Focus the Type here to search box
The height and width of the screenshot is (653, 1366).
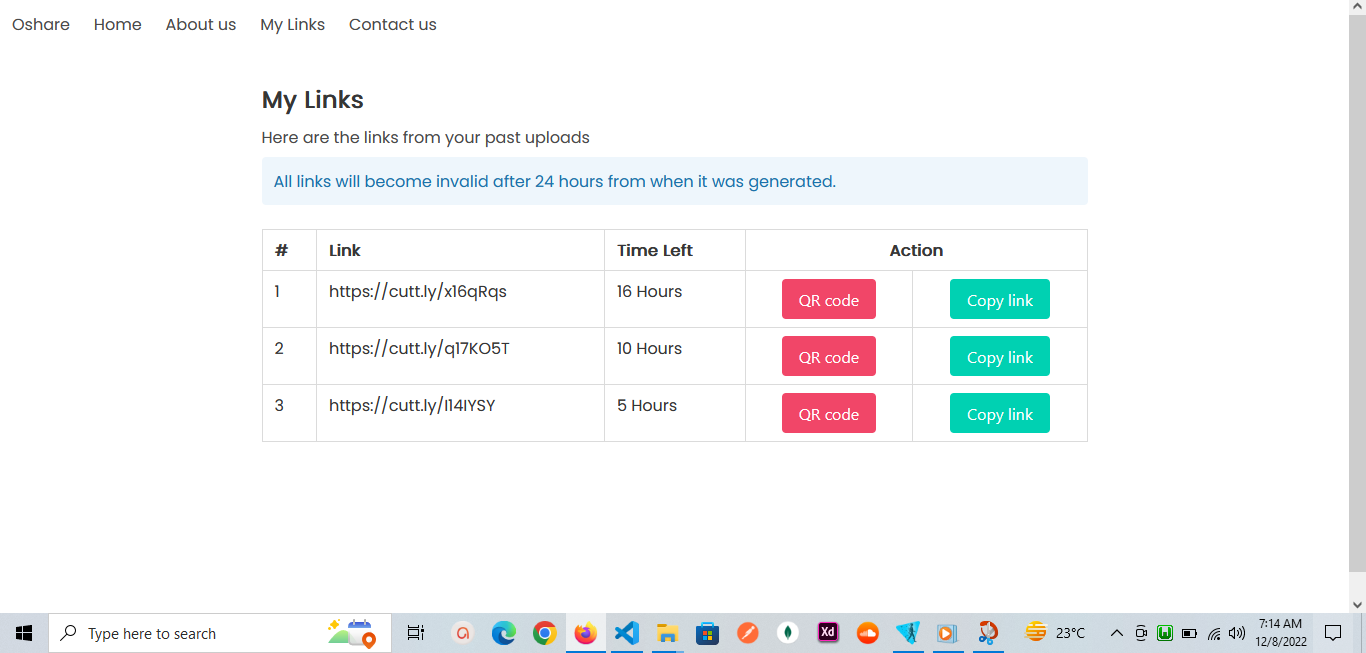tap(220, 633)
